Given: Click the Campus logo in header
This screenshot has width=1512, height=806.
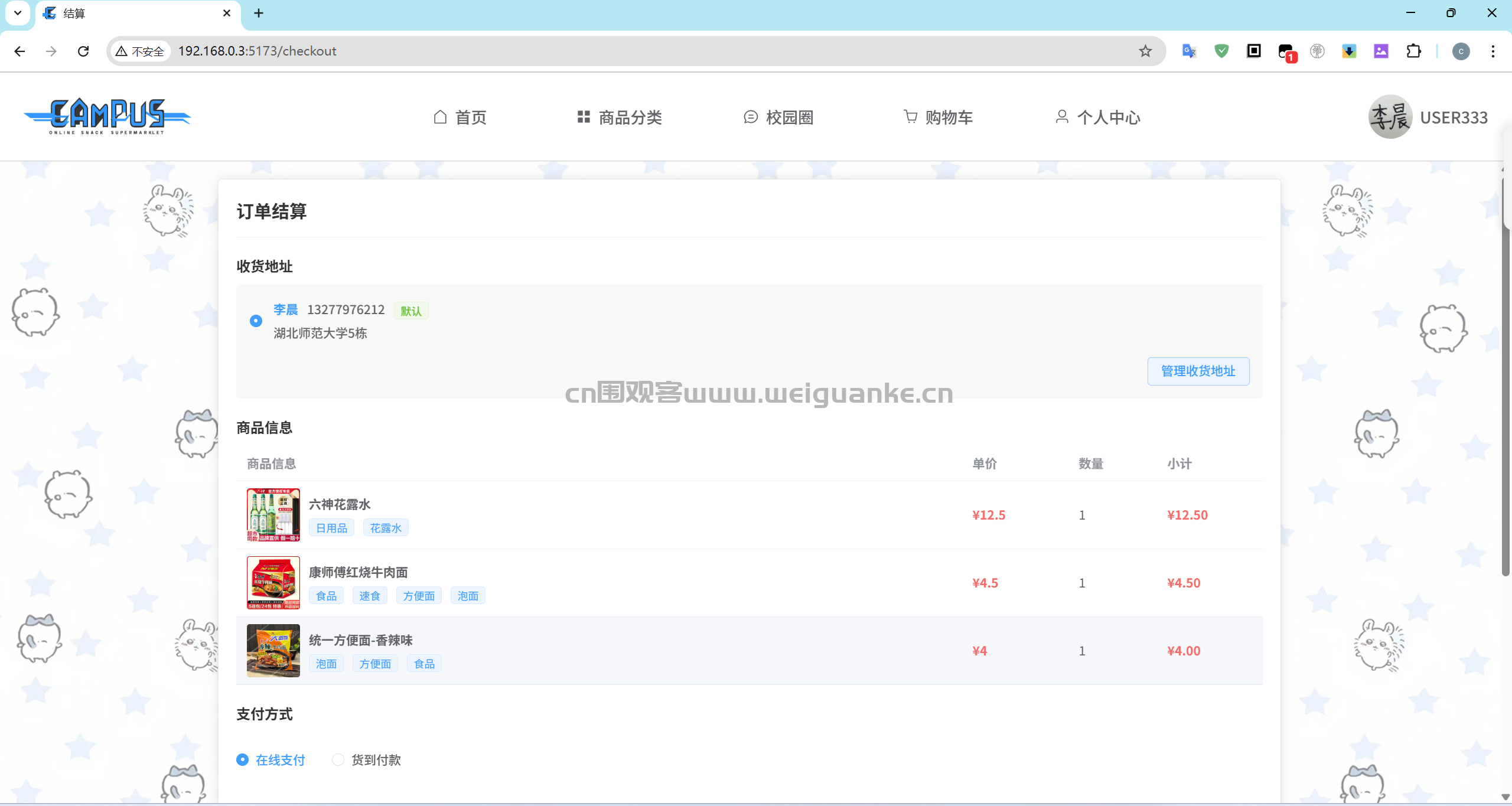Looking at the screenshot, I should [107, 116].
